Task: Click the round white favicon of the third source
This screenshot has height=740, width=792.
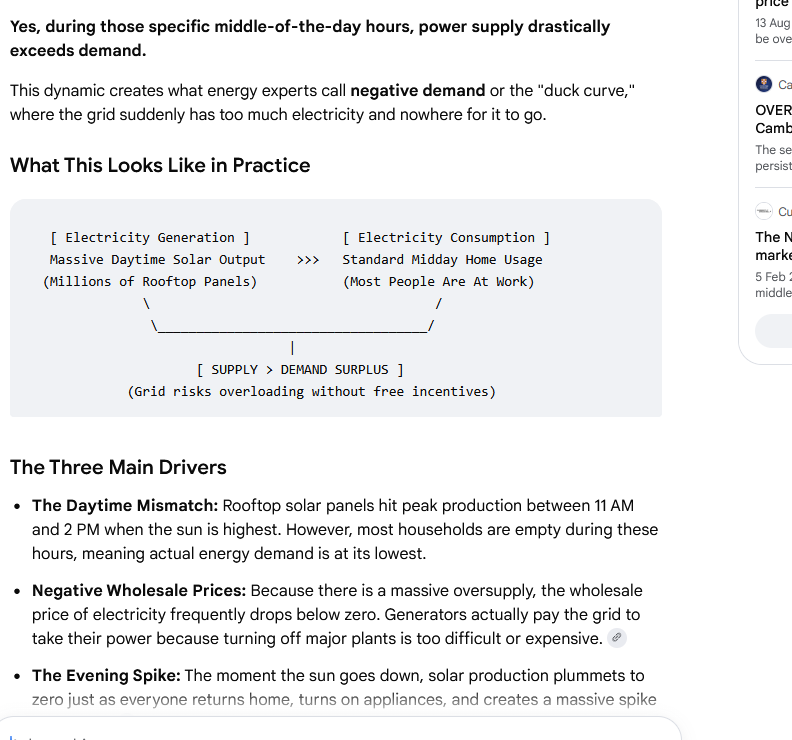Action: (764, 211)
